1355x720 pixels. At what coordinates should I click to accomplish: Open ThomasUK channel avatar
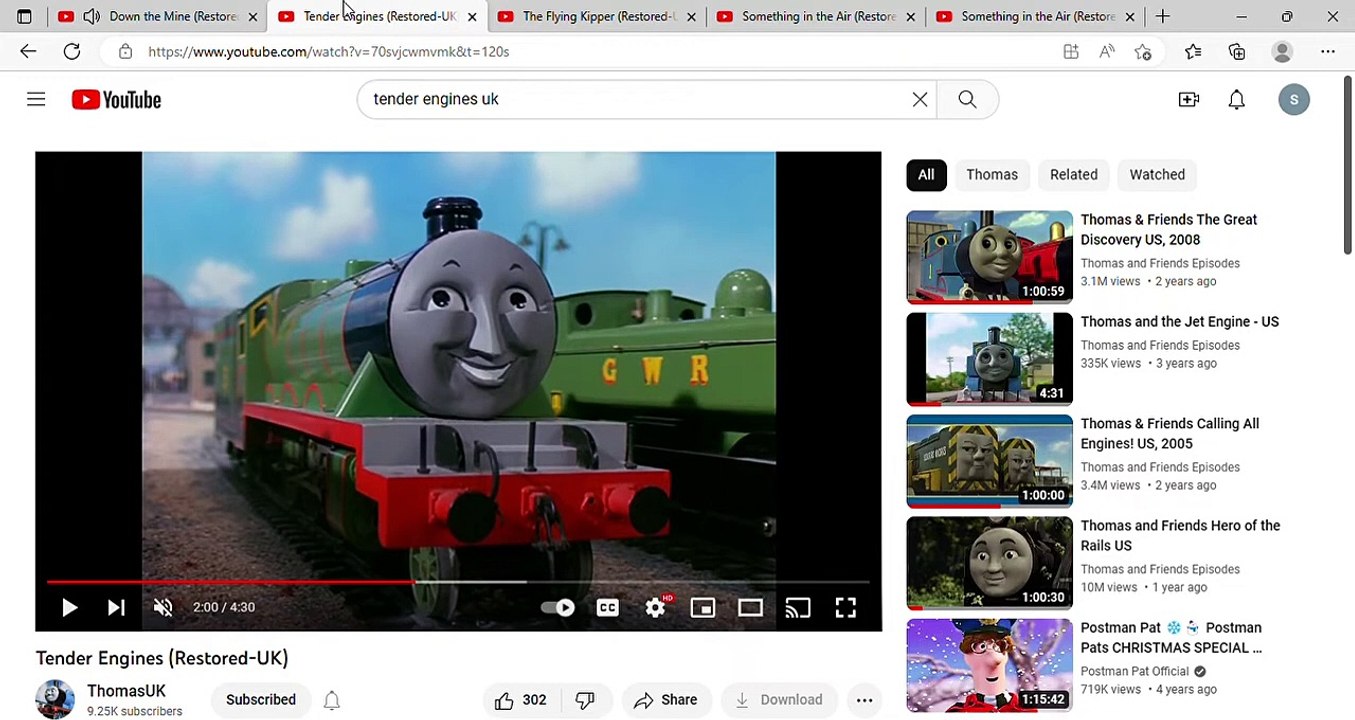pyautogui.click(x=55, y=700)
